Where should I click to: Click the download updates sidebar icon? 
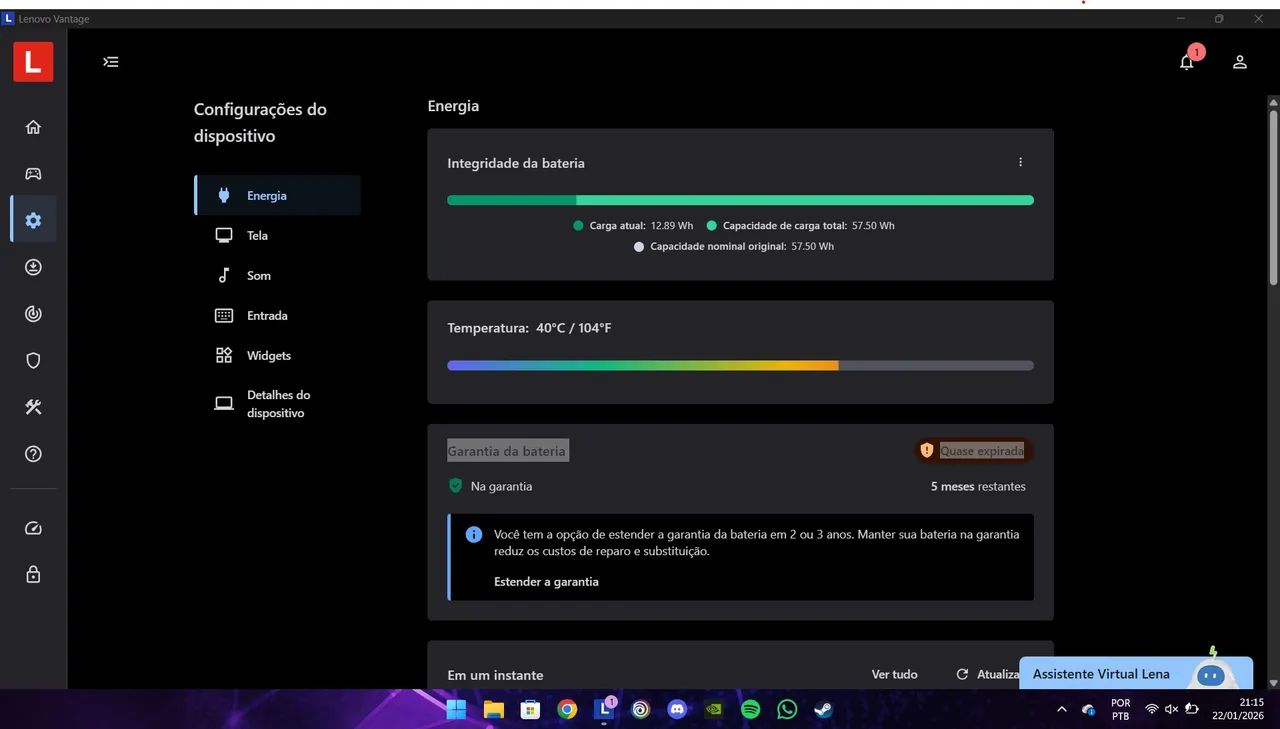point(33,267)
